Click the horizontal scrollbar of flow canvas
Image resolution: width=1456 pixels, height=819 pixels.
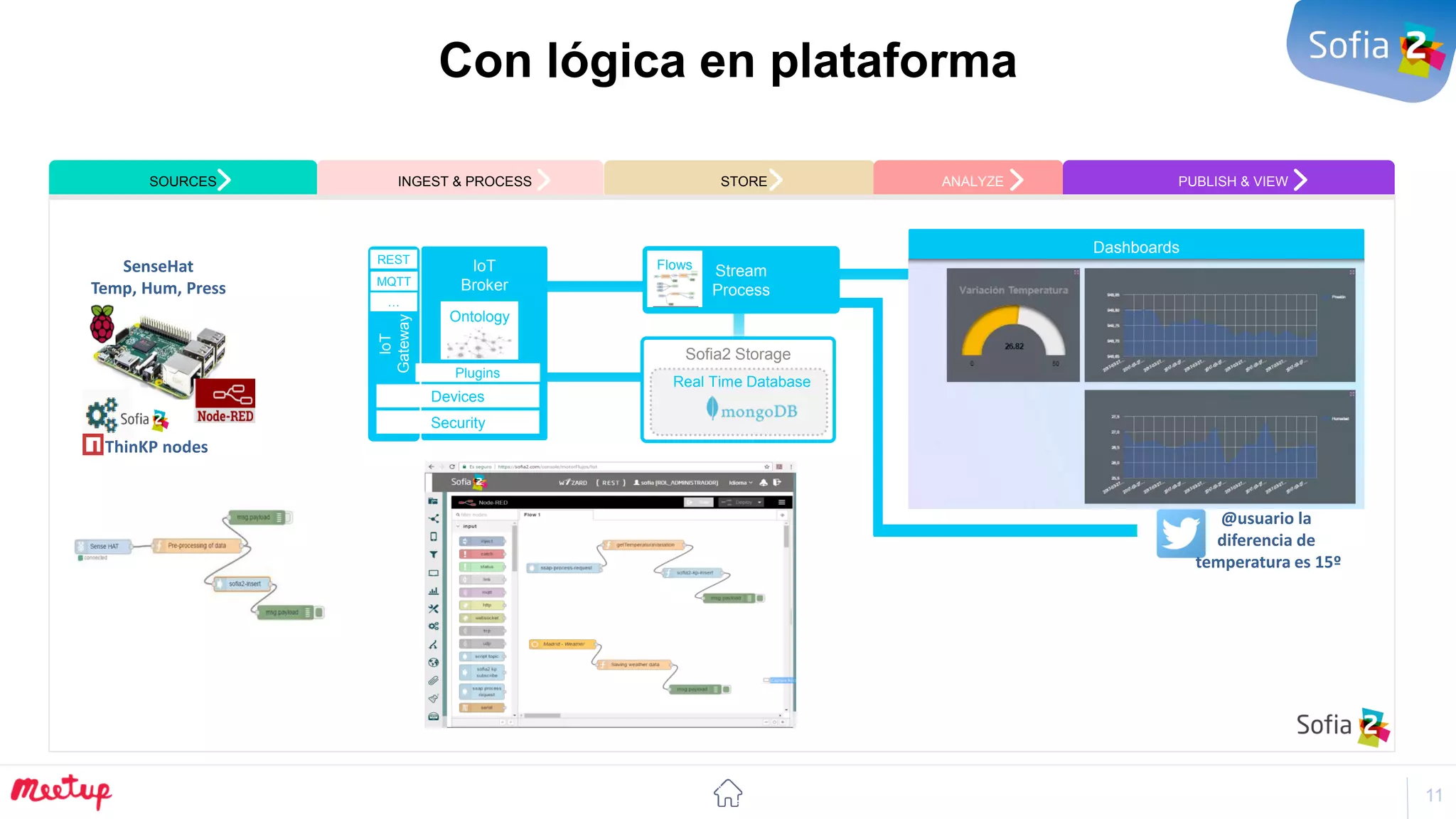[x=543, y=715]
